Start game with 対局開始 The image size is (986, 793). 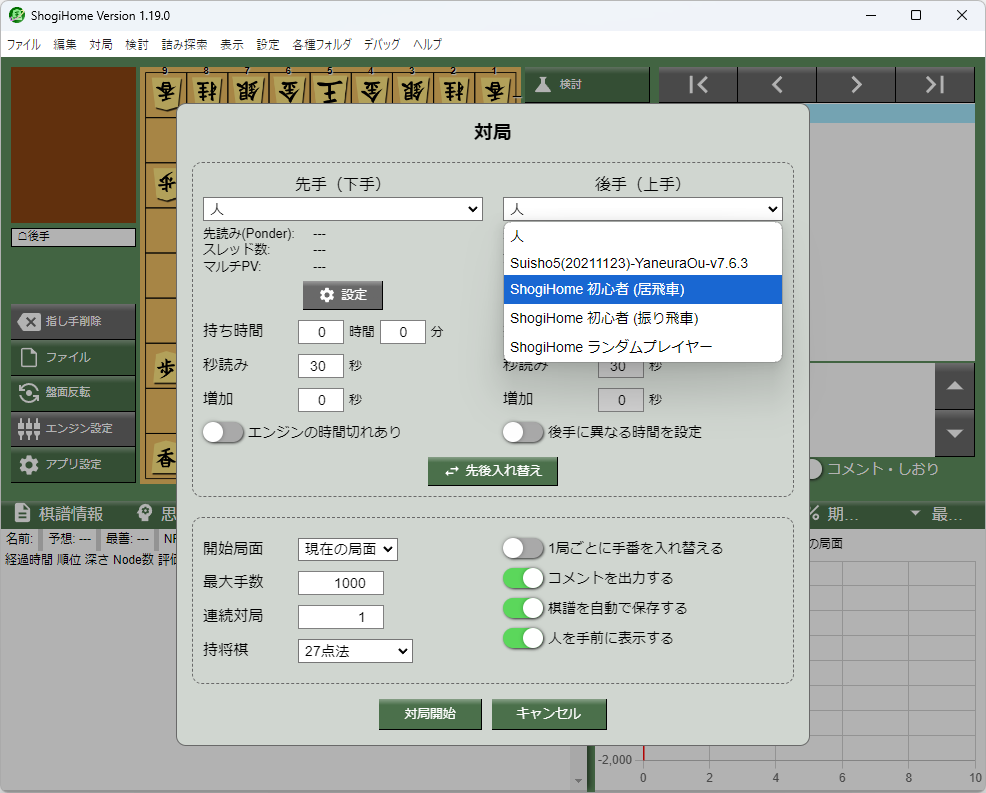[430, 714]
